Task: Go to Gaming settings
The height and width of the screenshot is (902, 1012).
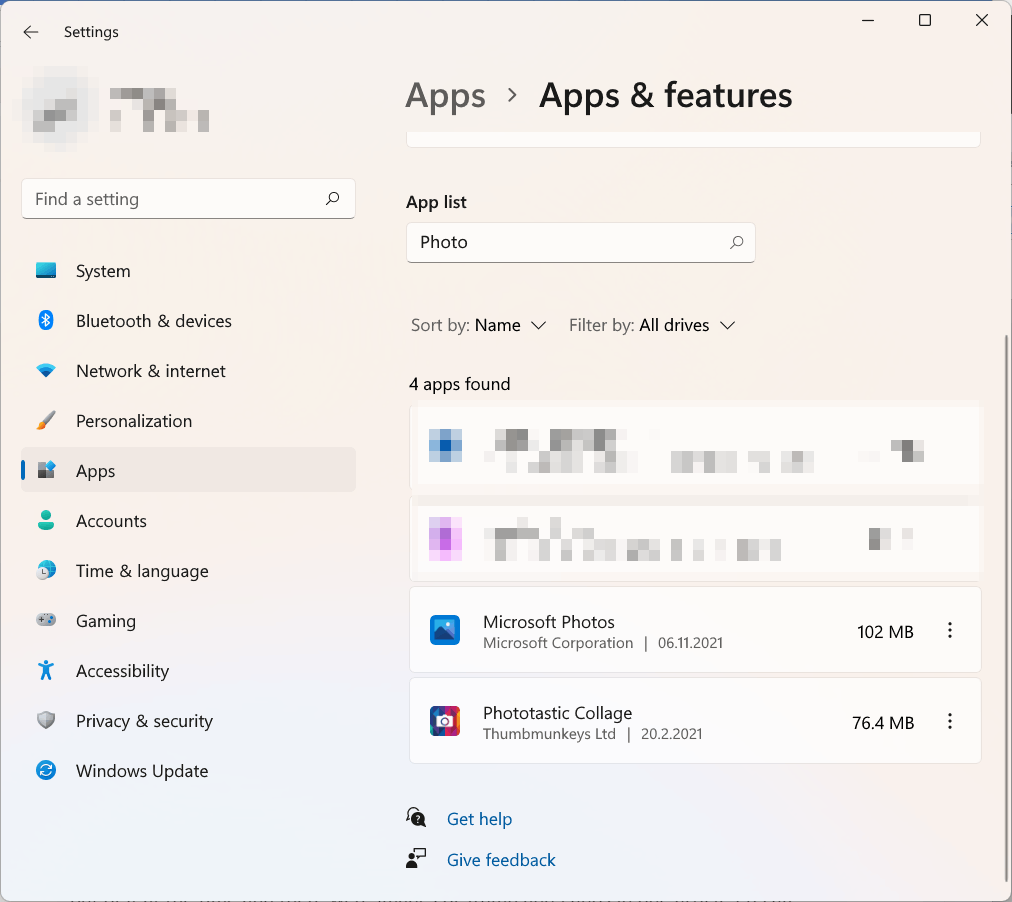Action: (x=188, y=621)
